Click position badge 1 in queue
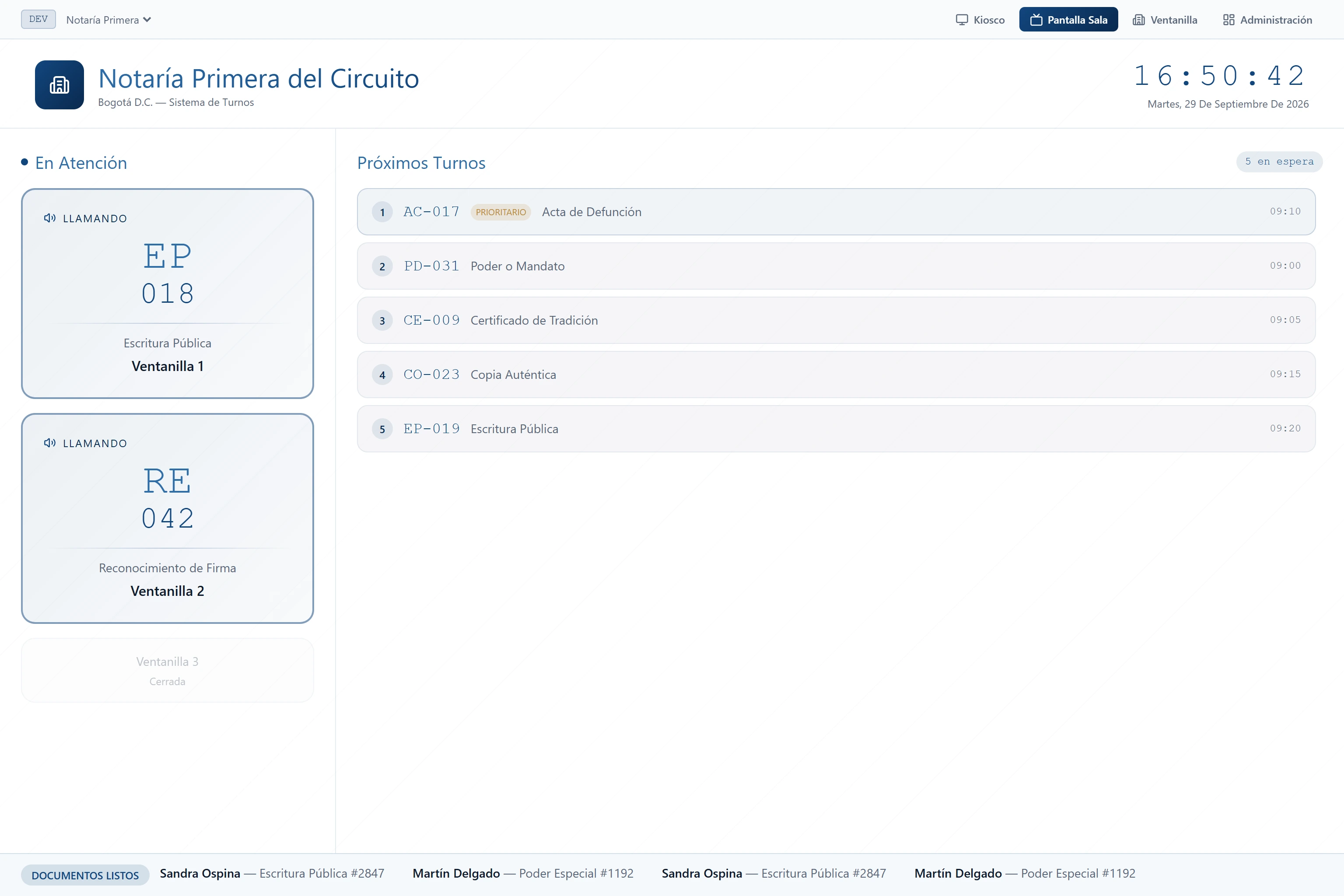Image resolution: width=1344 pixels, height=896 pixels. pos(382,212)
